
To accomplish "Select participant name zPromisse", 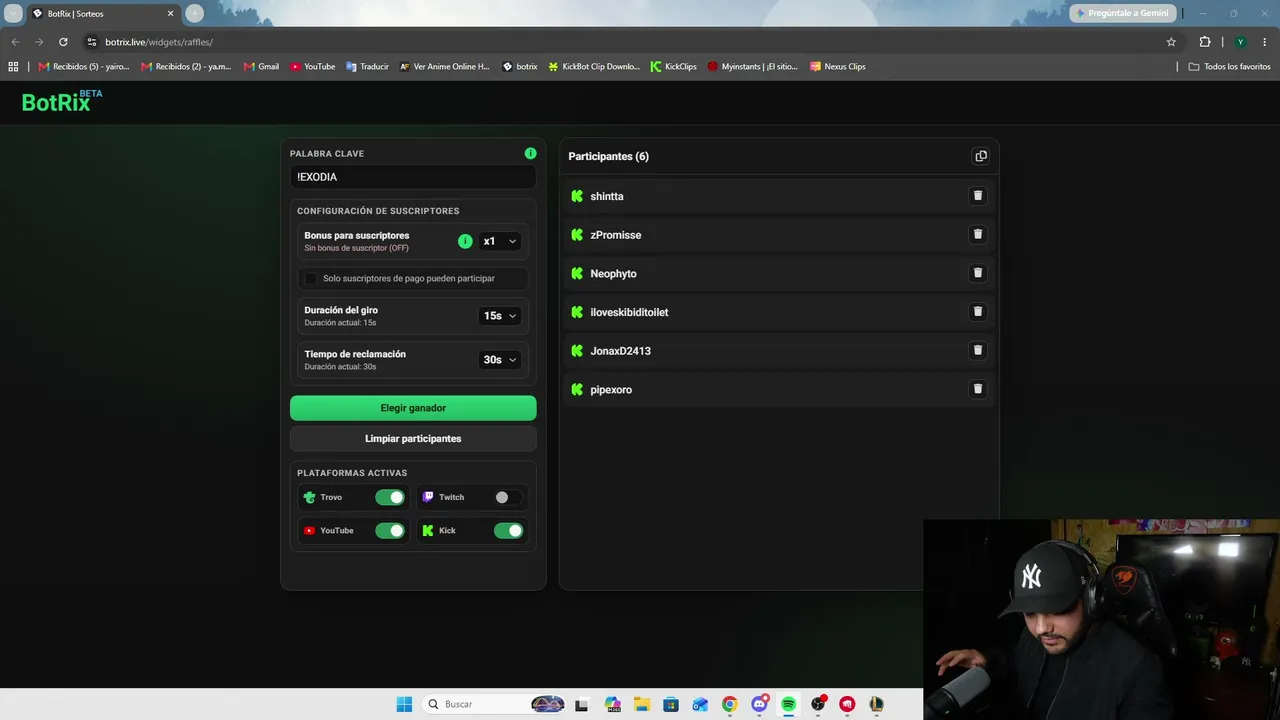I will (x=616, y=235).
